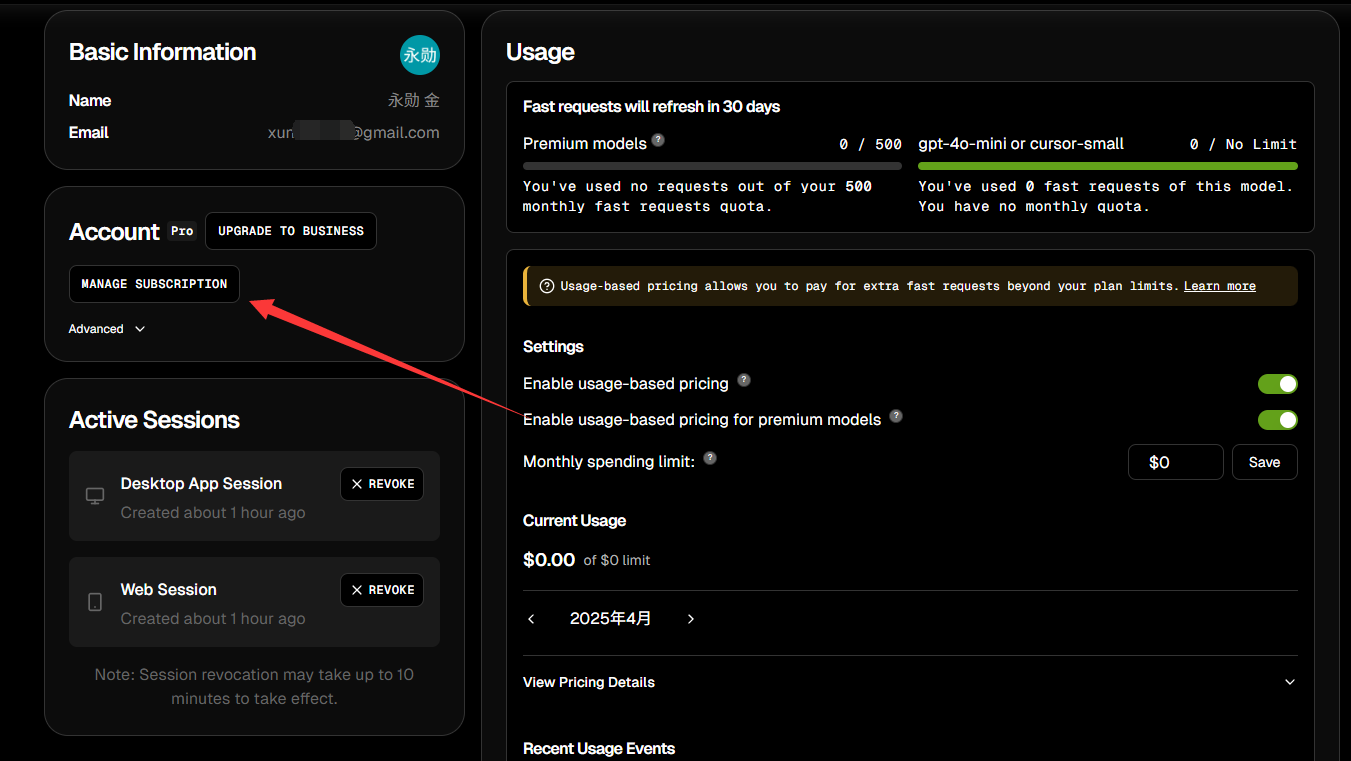The image size is (1351, 761).
Task: Expand the Advanced account options
Action: point(107,329)
